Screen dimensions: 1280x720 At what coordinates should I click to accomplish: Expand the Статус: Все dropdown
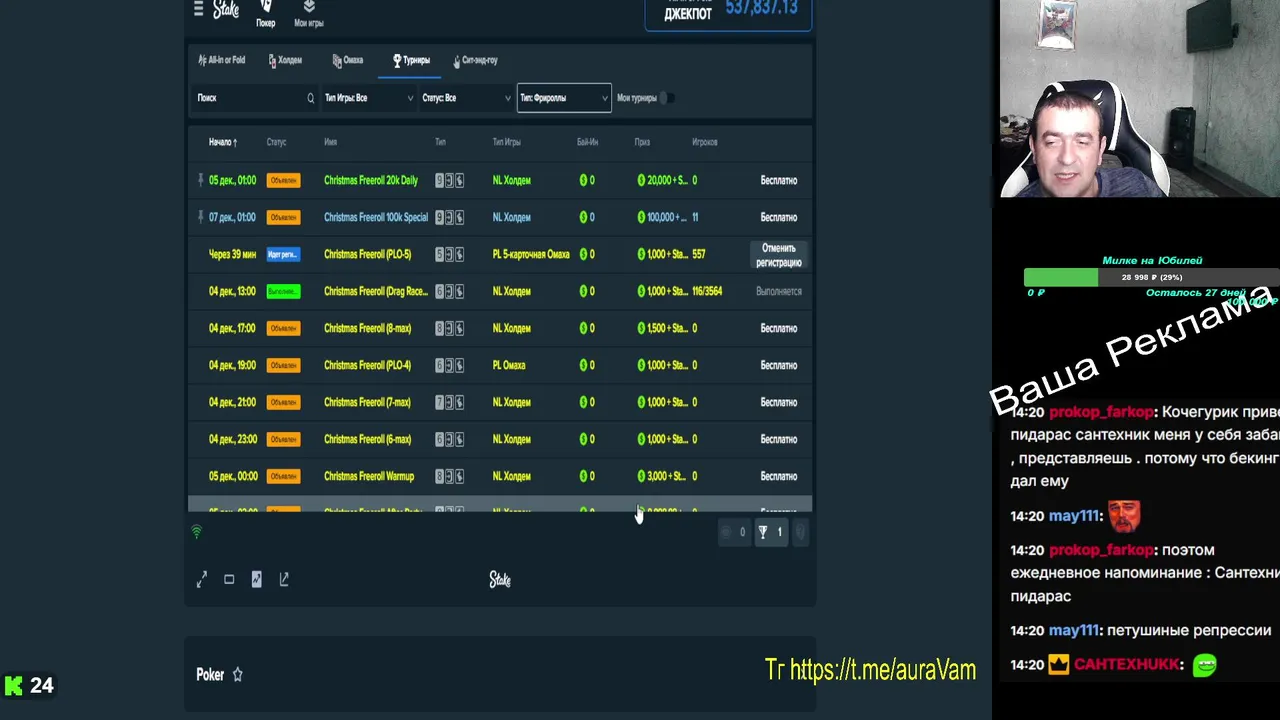pyautogui.click(x=466, y=98)
